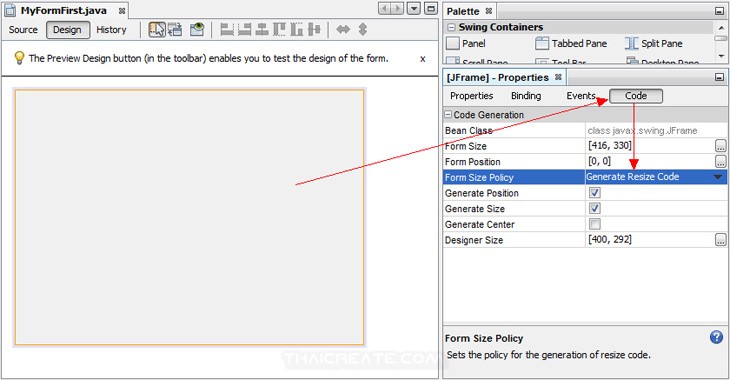730x380 pixels.
Task: Pick the Tabbed Pane component in Palette
Action: pos(571,43)
